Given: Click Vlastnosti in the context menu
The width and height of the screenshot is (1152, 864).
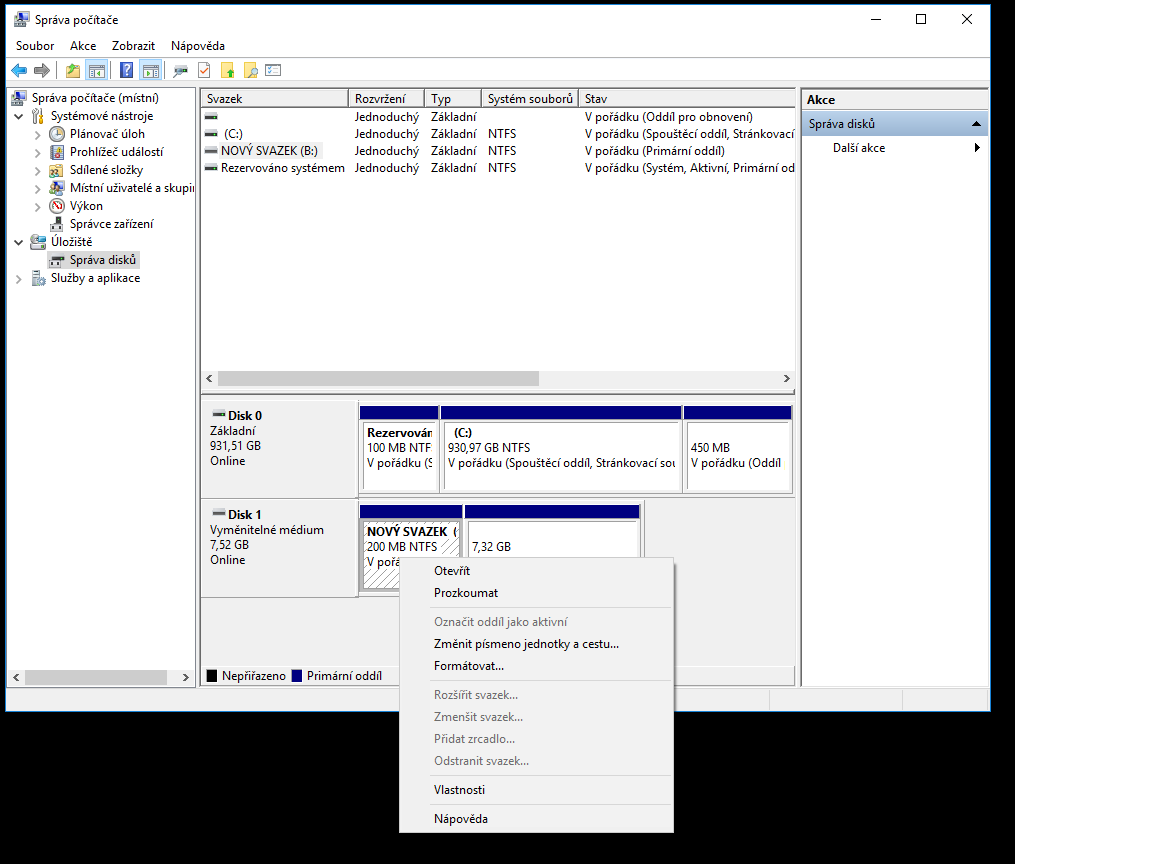Looking at the screenshot, I should (459, 790).
